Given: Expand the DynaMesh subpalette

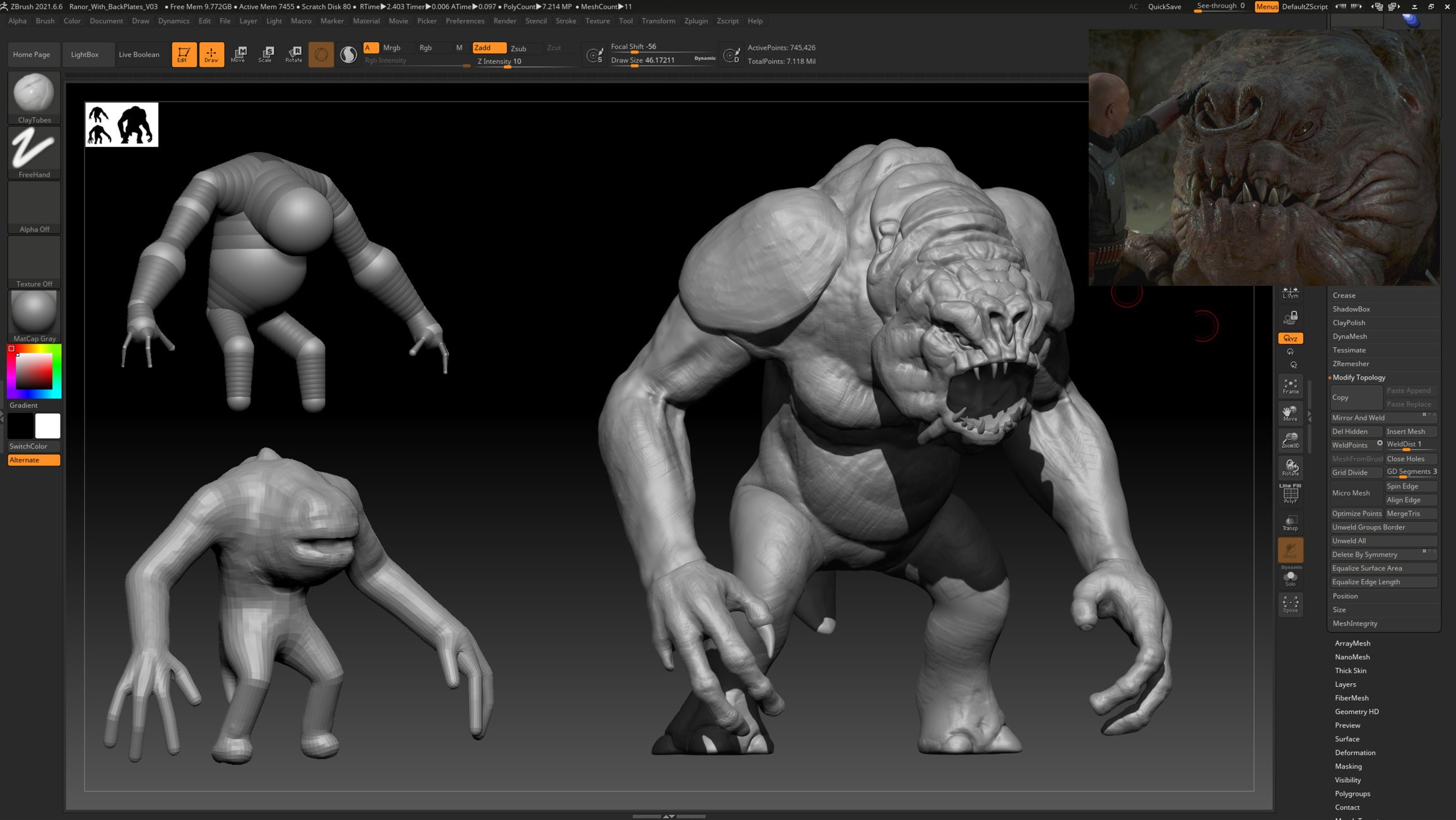Looking at the screenshot, I should [x=1349, y=336].
